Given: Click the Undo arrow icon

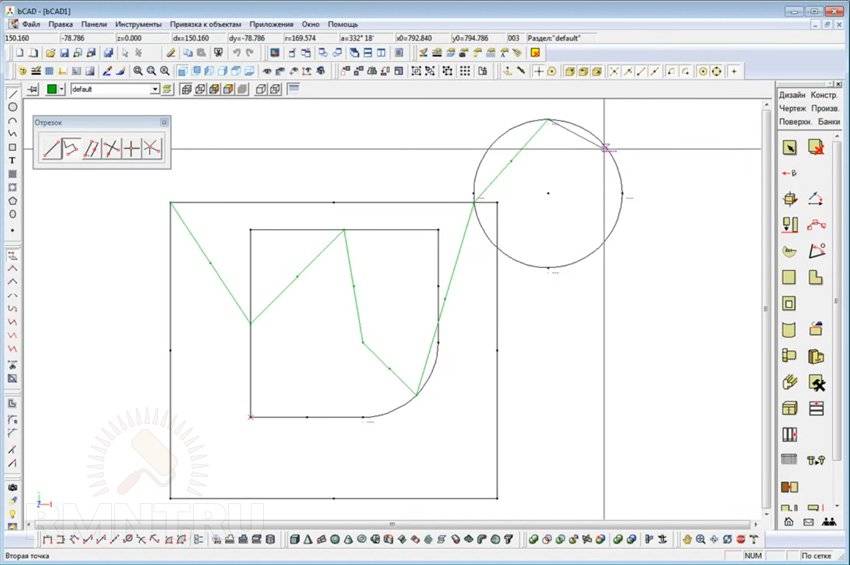Looking at the screenshot, I should (x=237, y=52).
